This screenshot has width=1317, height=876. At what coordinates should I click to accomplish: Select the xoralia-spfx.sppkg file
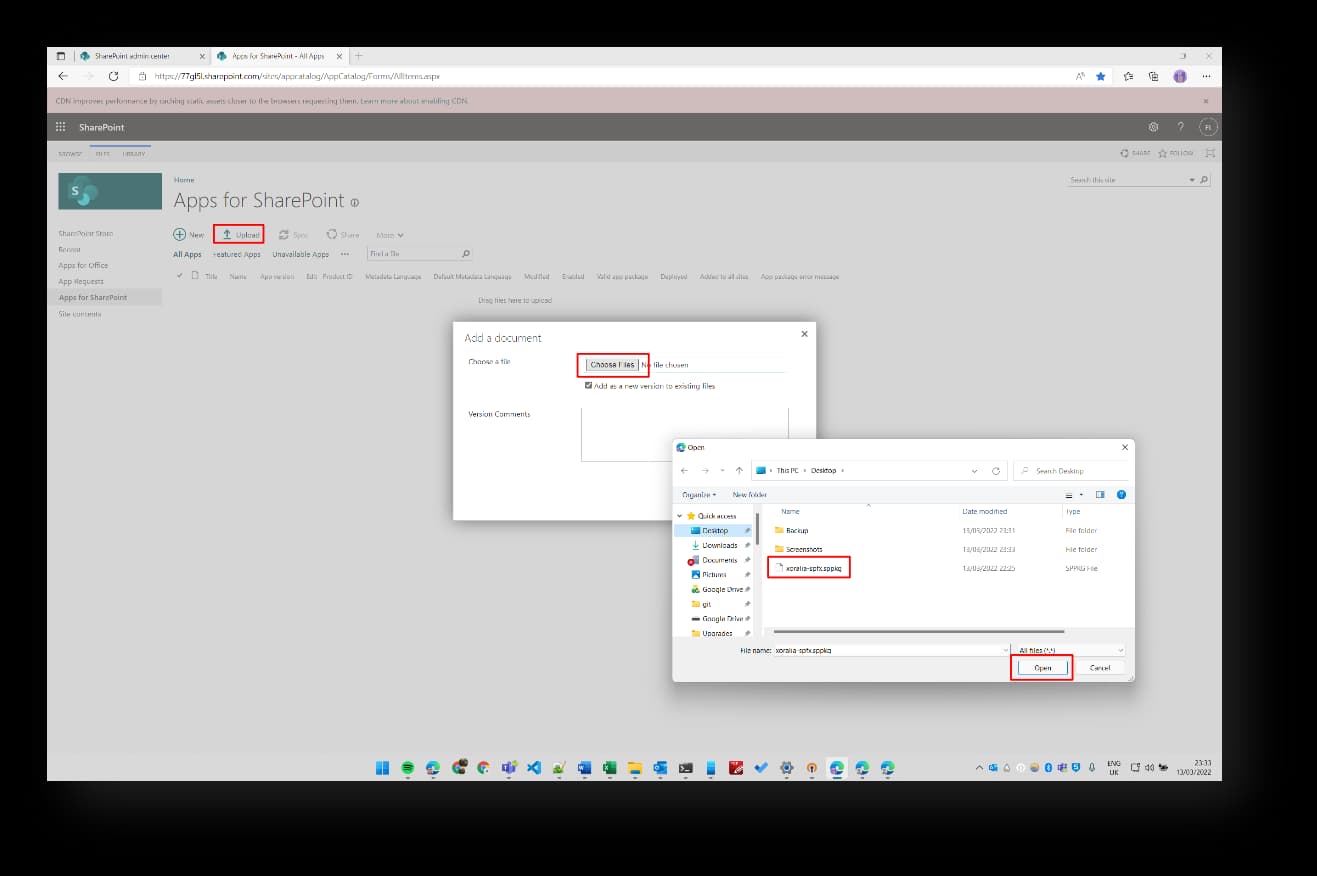(x=811, y=568)
